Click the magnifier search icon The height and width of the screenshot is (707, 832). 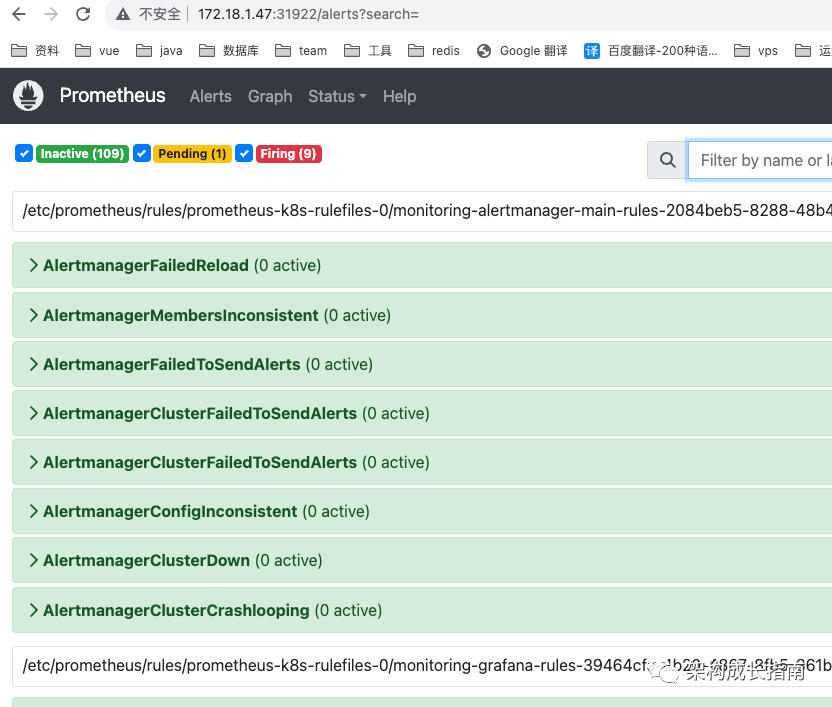pyautogui.click(x=668, y=160)
